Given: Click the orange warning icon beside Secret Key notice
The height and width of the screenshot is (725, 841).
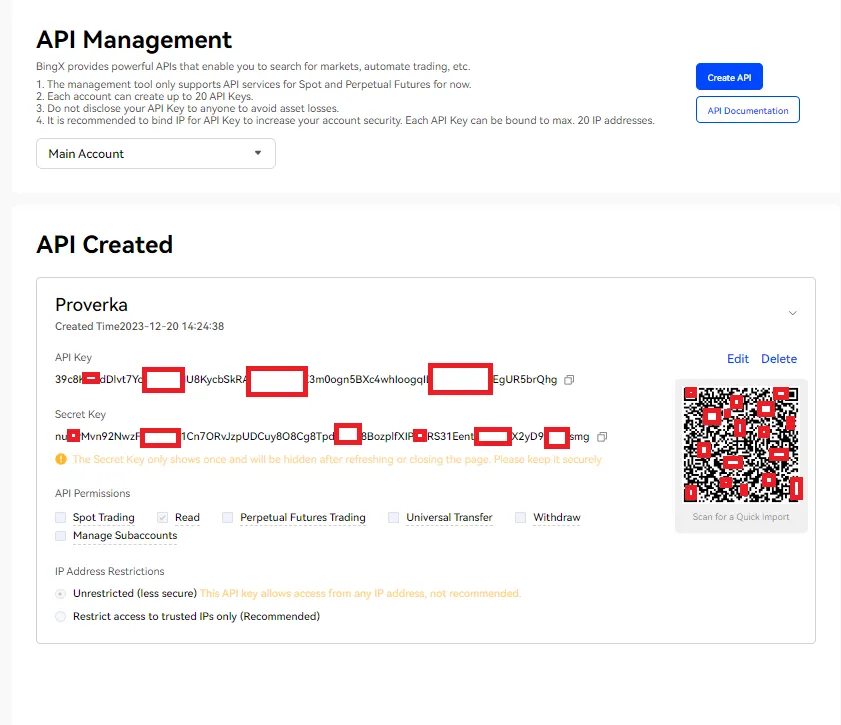Looking at the screenshot, I should tap(61, 460).
